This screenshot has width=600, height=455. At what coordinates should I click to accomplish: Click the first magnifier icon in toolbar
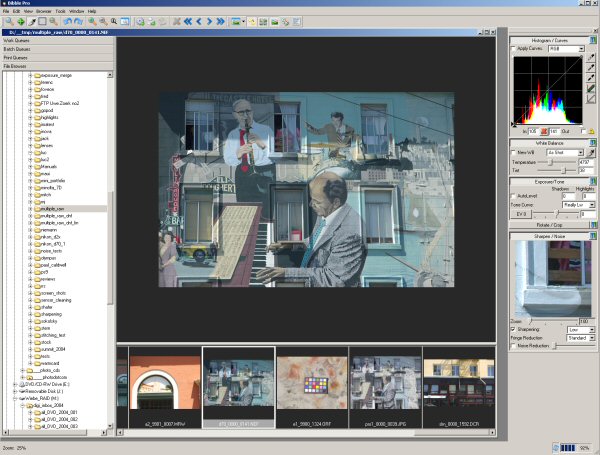[9, 22]
